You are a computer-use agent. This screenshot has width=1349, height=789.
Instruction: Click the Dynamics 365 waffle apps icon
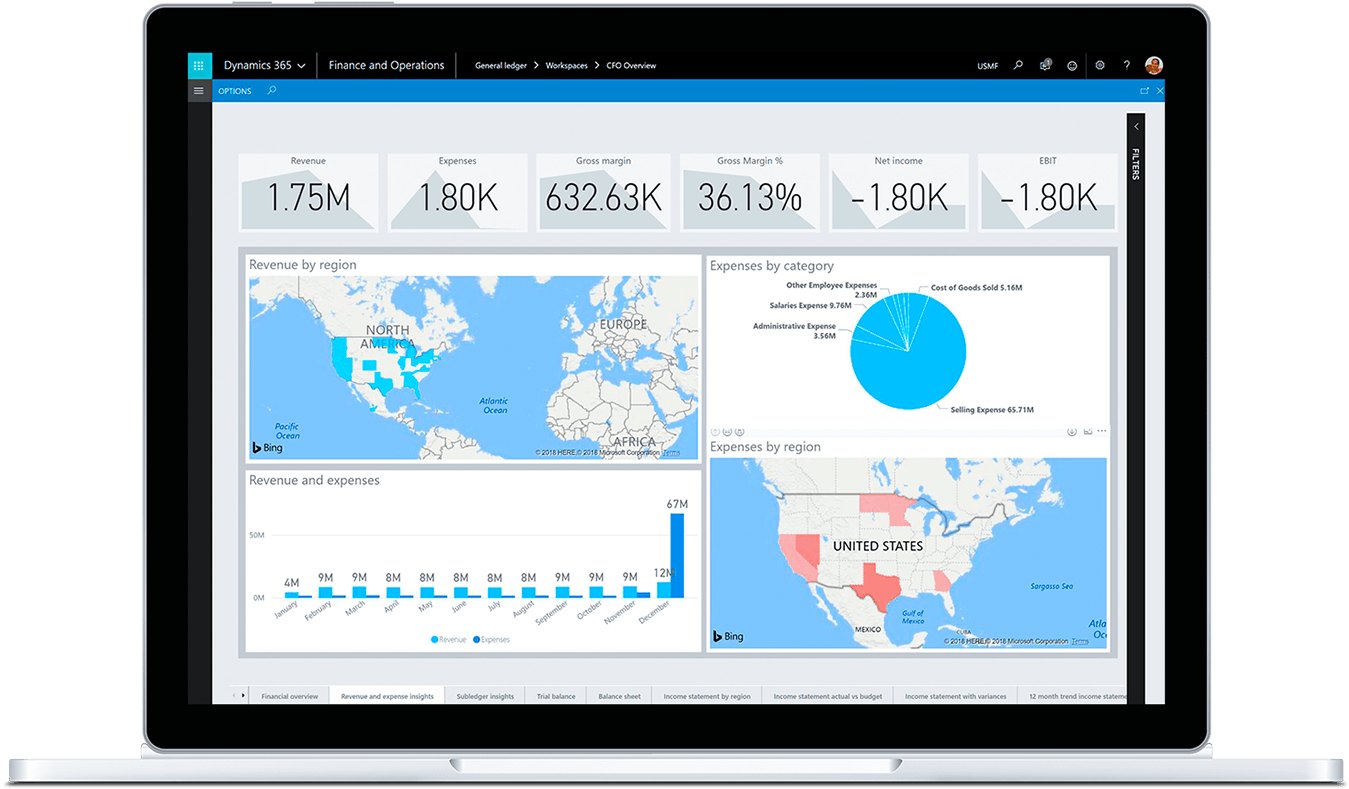(199, 64)
